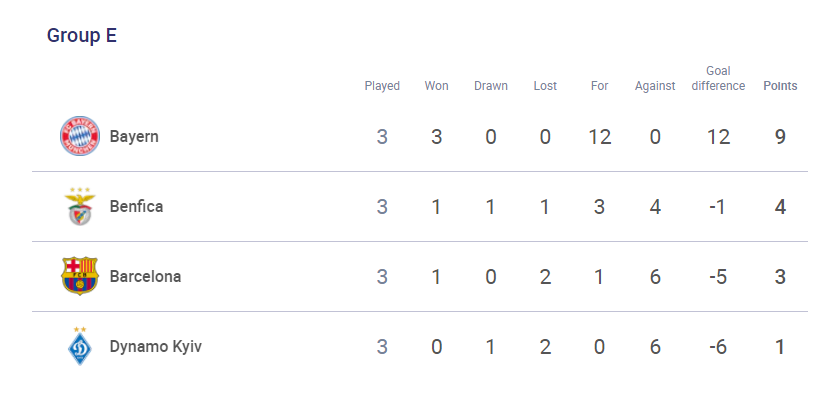Click Benfica's 4 points value
This screenshot has height=409, width=838.
[x=780, y=207]
